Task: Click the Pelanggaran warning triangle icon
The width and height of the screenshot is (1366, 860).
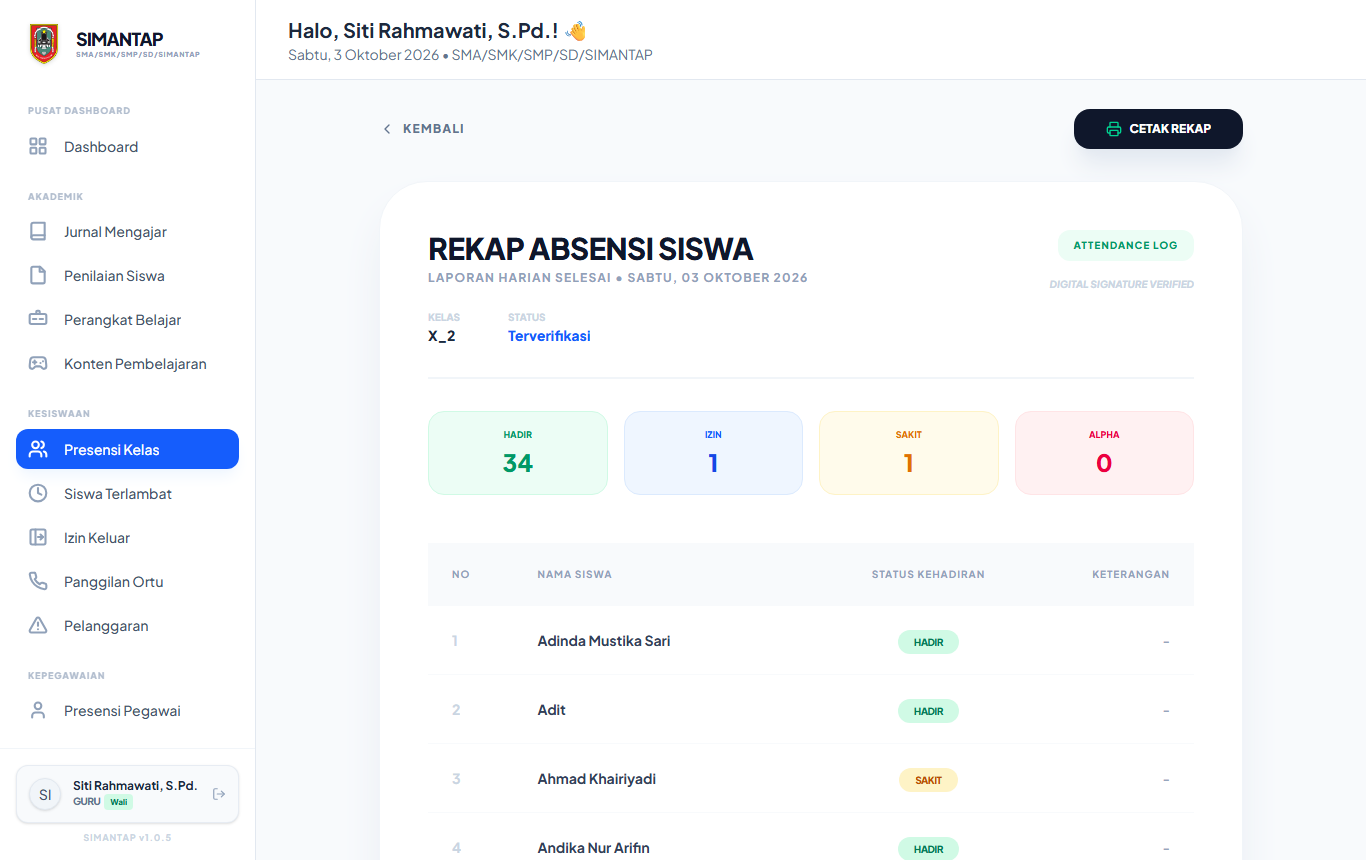Action: 38,626
